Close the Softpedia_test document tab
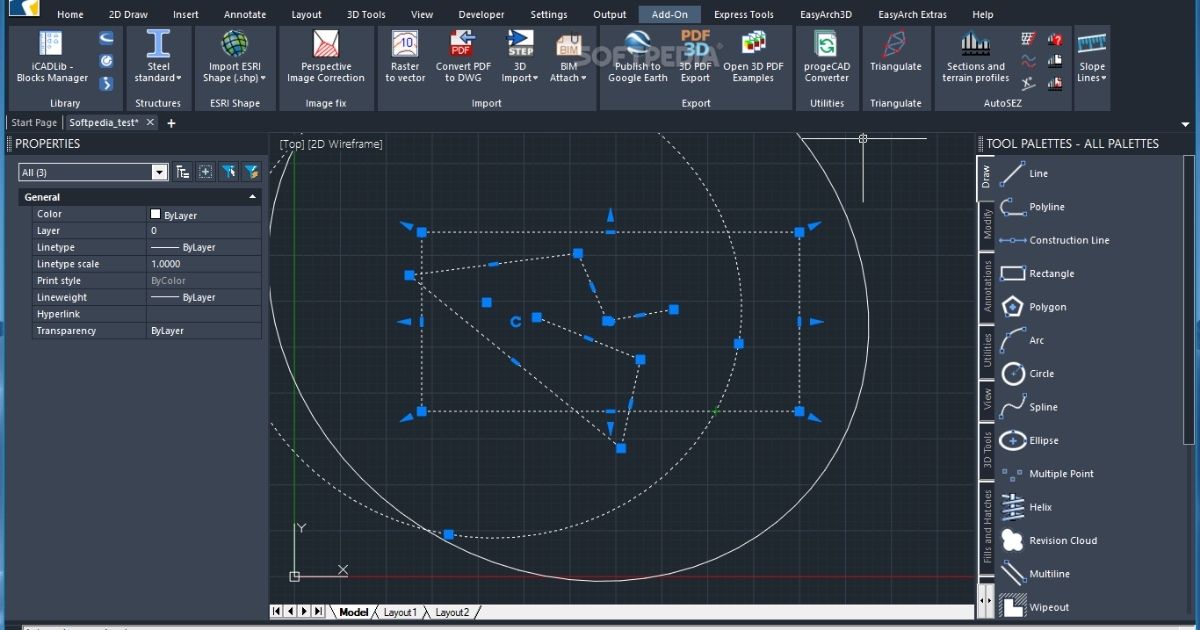Screen dimensions: 1200x630 click(150, 122)
